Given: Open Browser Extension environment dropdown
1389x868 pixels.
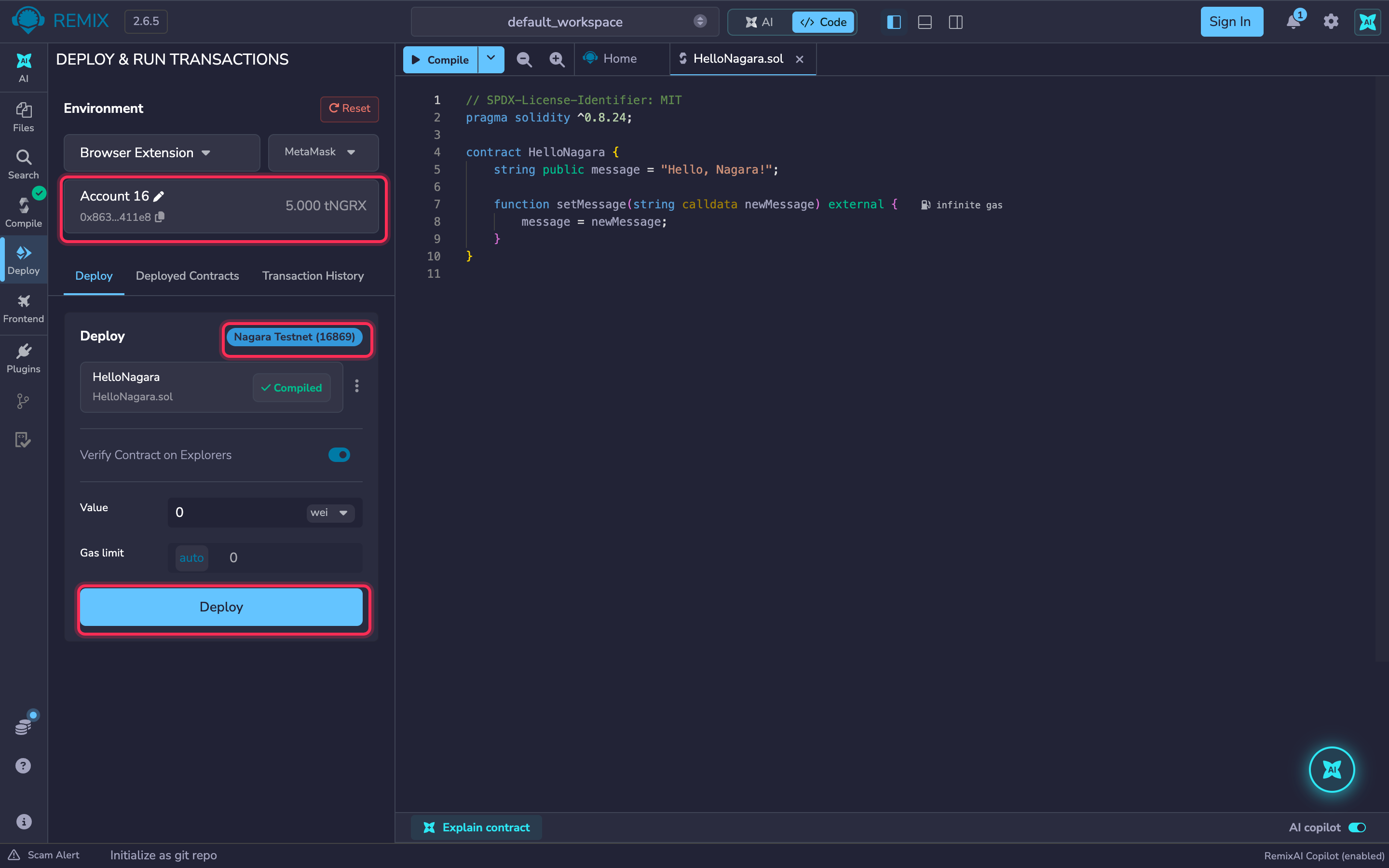Looking at the screenshot, I should pyautogui.click(x=162, y=152).
